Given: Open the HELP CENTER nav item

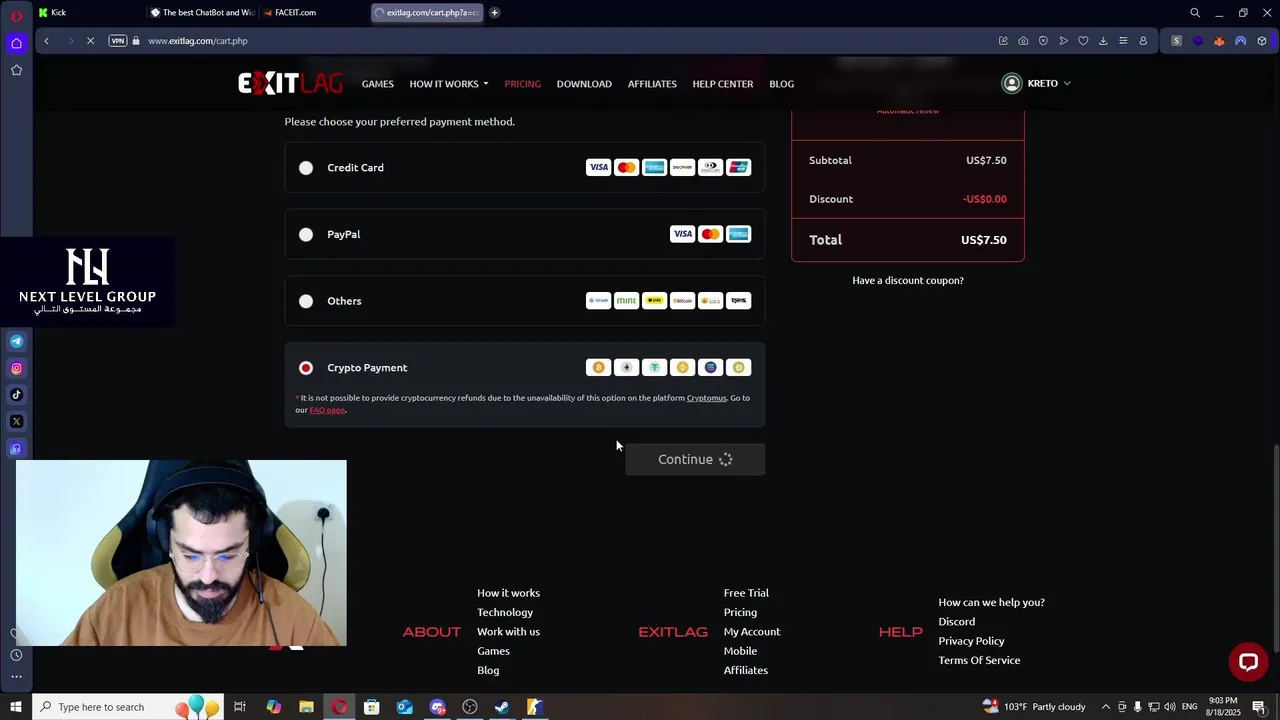Looking at the screenshot, I should pos(723,84).
